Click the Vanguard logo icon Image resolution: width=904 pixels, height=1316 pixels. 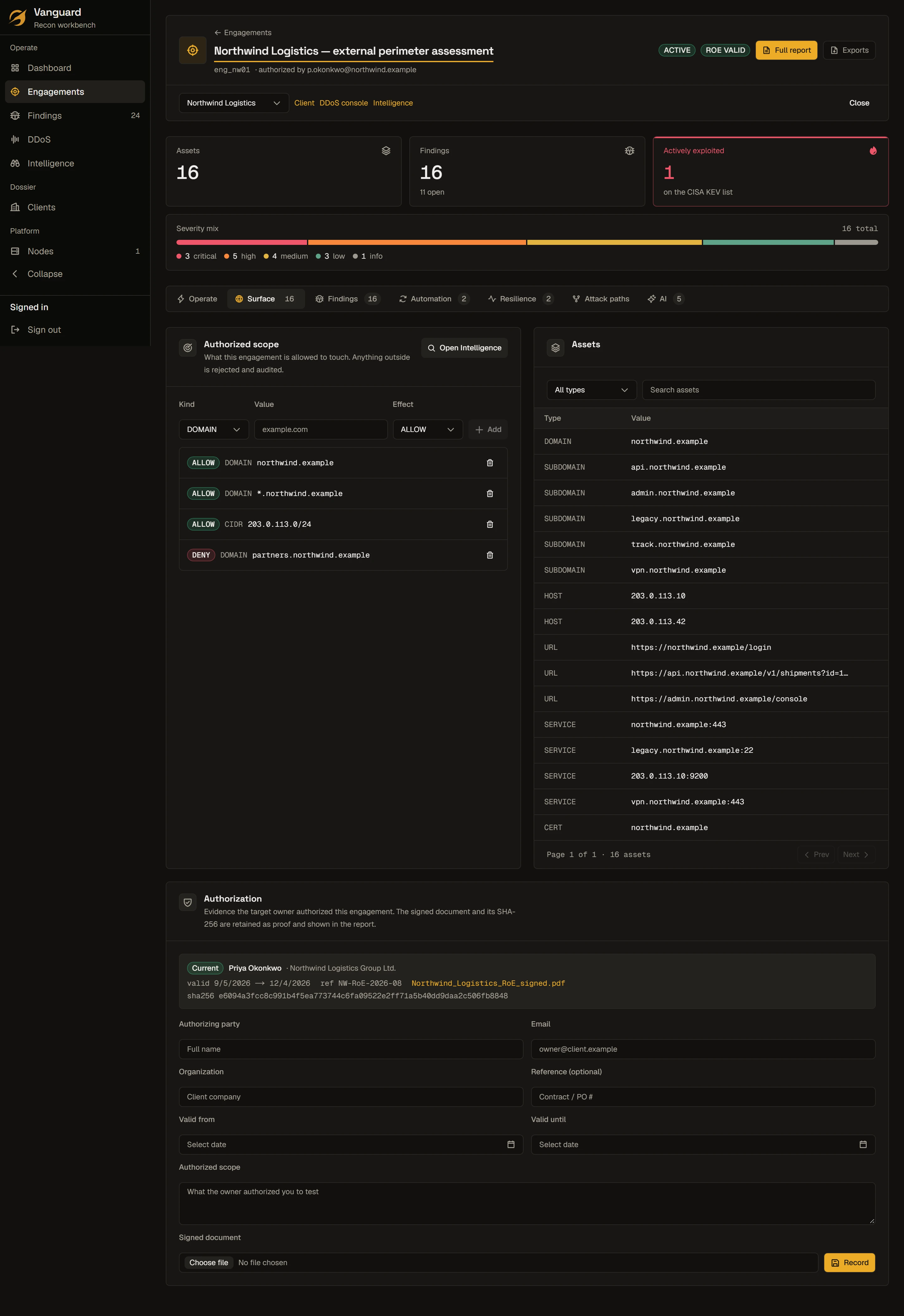click(18, 18)
